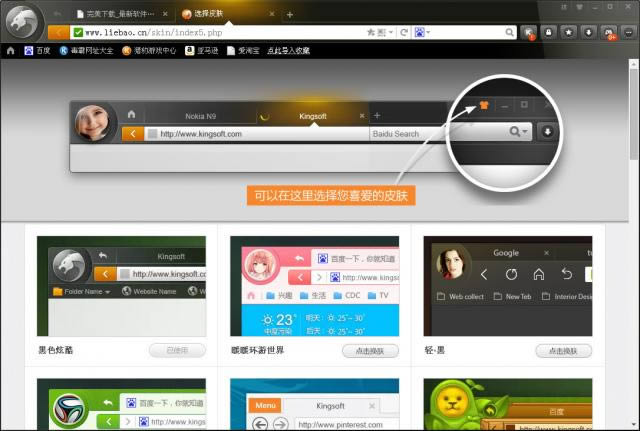Image resolution: width=640 pixels, height=431 pixels.
Task: Select the 暖暖环游世界 skin preview thumbnail
Action: (315, 286)
